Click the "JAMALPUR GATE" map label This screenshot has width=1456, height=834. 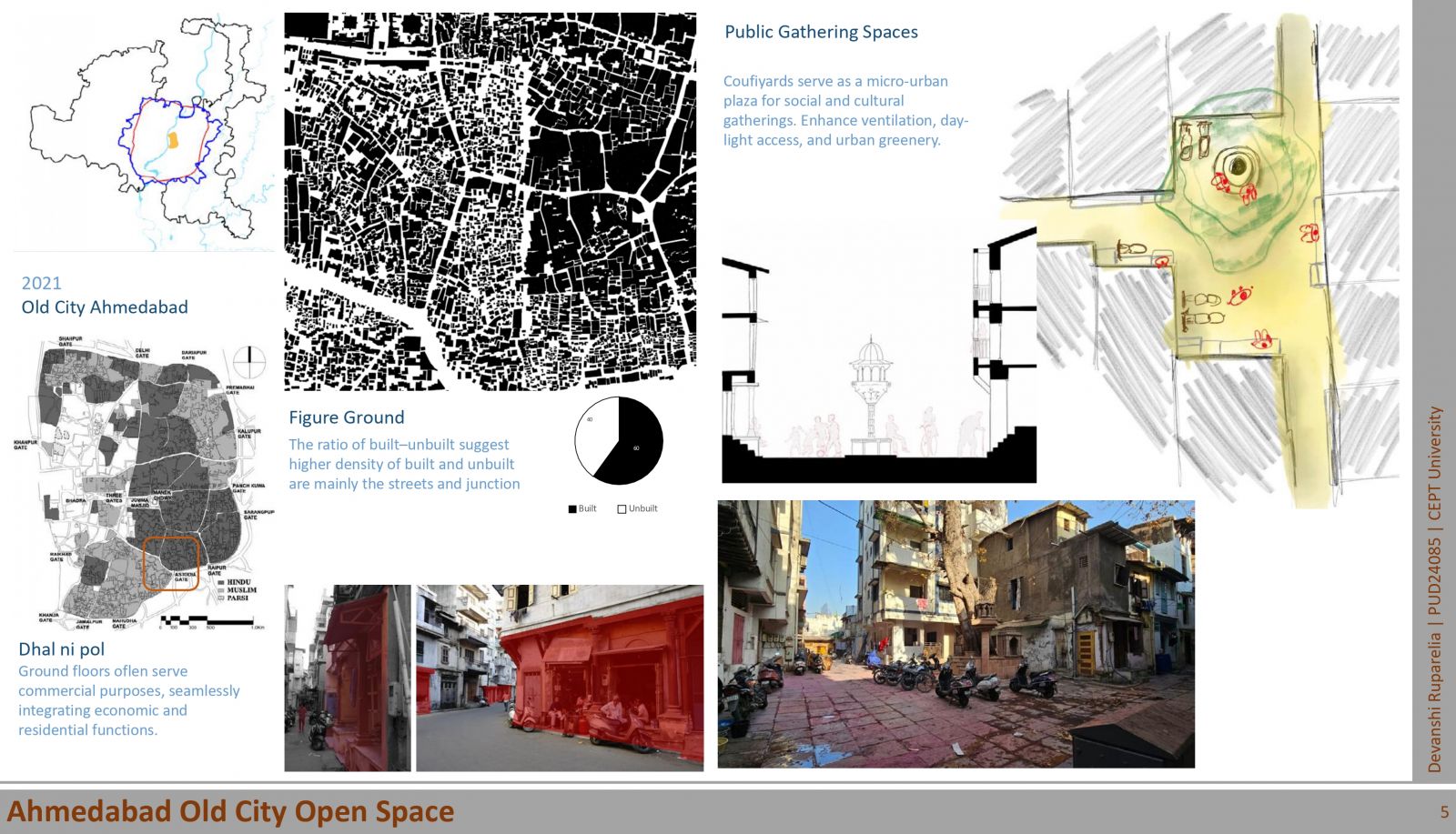(x=89, y=624)
